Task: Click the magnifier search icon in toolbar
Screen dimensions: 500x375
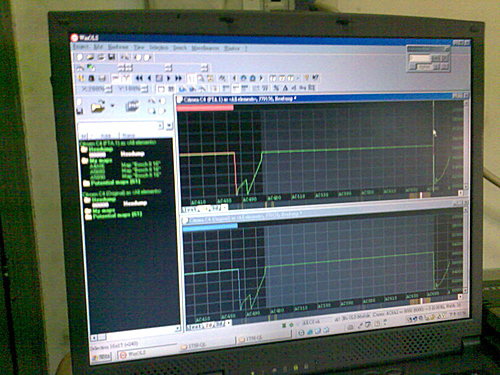Action: tap(201, 79)
